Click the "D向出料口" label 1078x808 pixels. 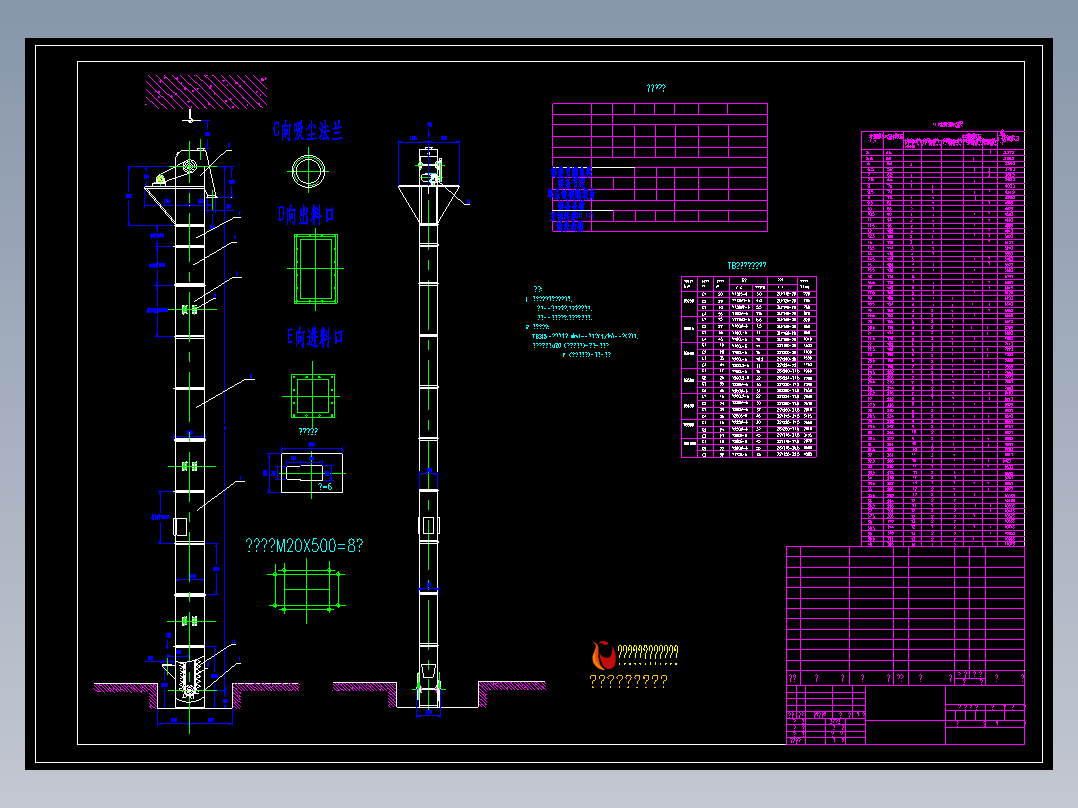[x=307, y=215]
